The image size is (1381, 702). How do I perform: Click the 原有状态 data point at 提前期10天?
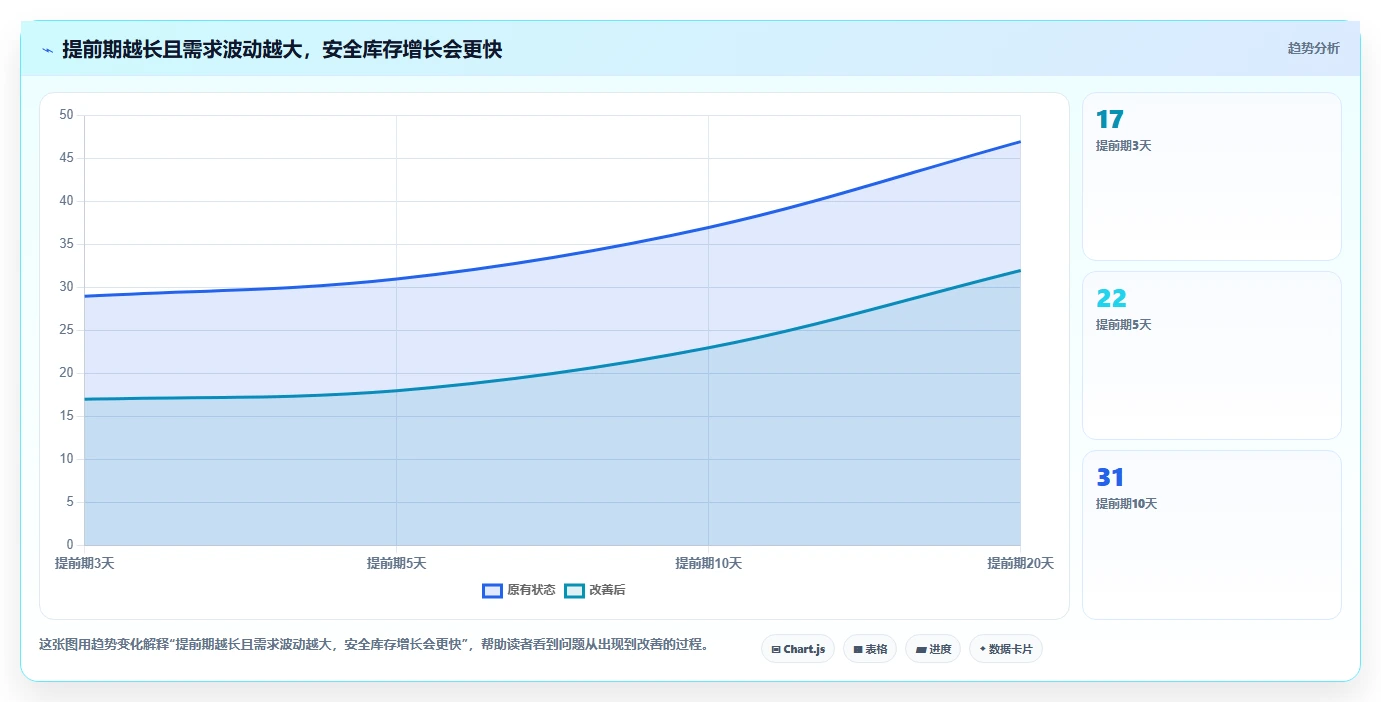tap(708, 227)
